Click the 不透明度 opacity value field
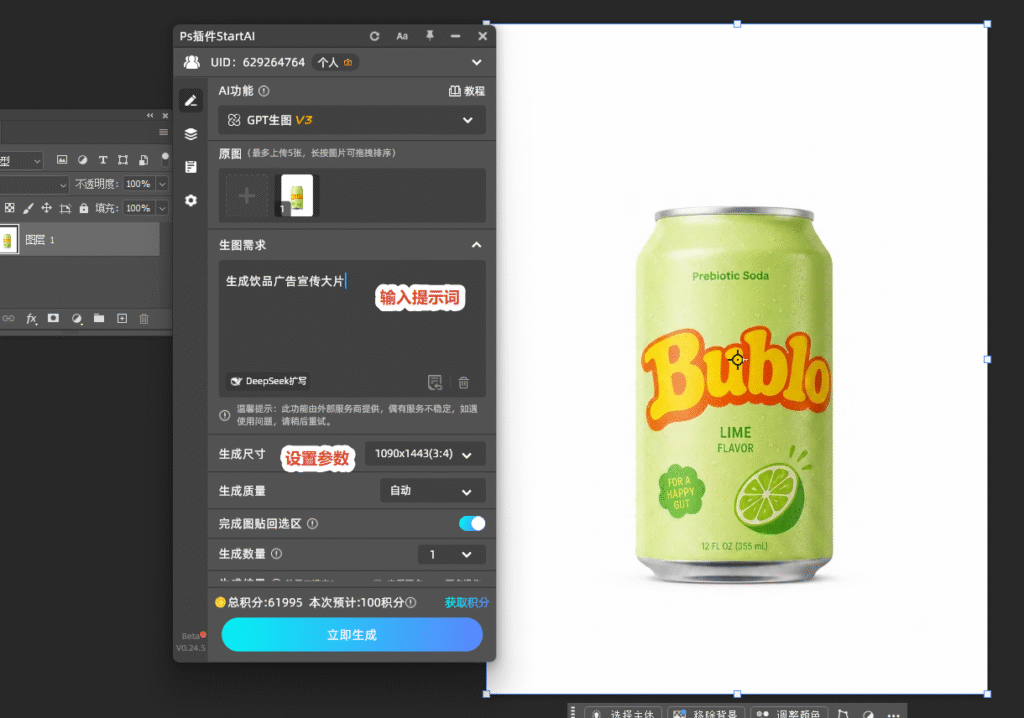The image size is (1024, 718). pos(138,184)
